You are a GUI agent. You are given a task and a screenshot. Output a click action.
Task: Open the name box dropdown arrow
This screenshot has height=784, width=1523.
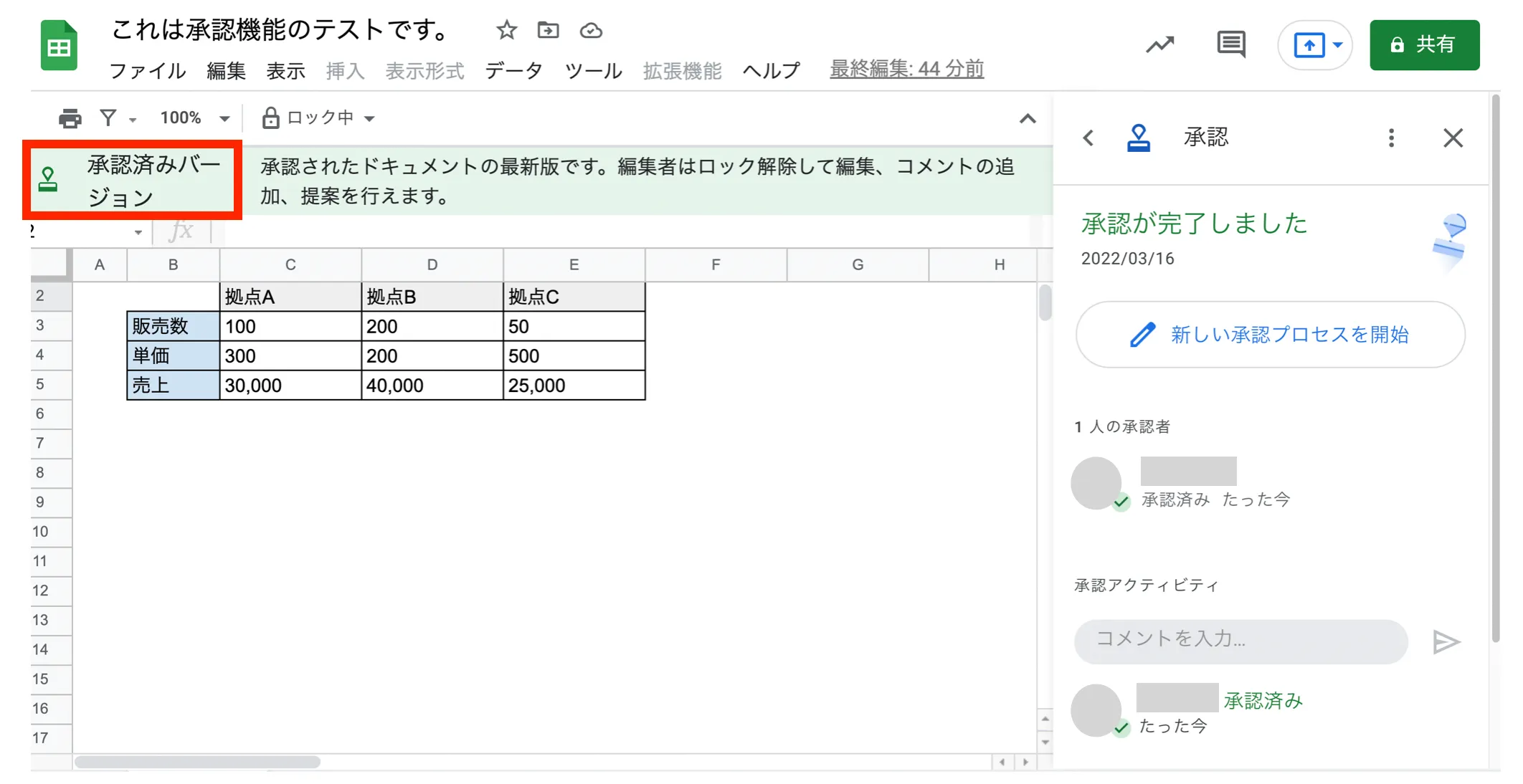138,232
